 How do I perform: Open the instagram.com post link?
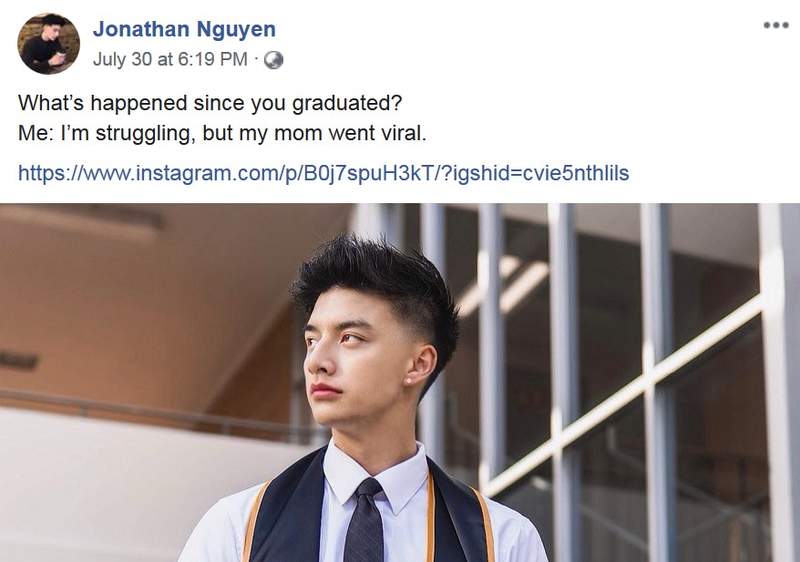click(323, 173)
